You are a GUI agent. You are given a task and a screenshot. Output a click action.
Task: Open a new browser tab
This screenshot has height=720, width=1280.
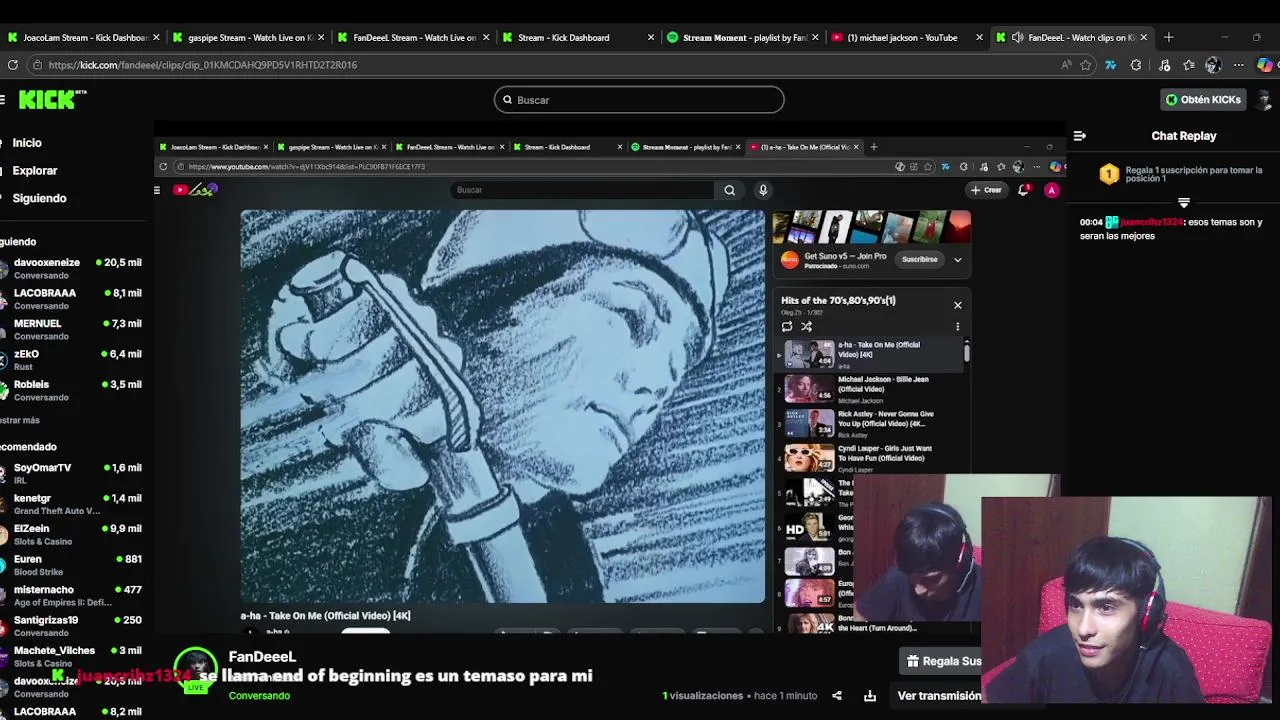[1168, 37]
